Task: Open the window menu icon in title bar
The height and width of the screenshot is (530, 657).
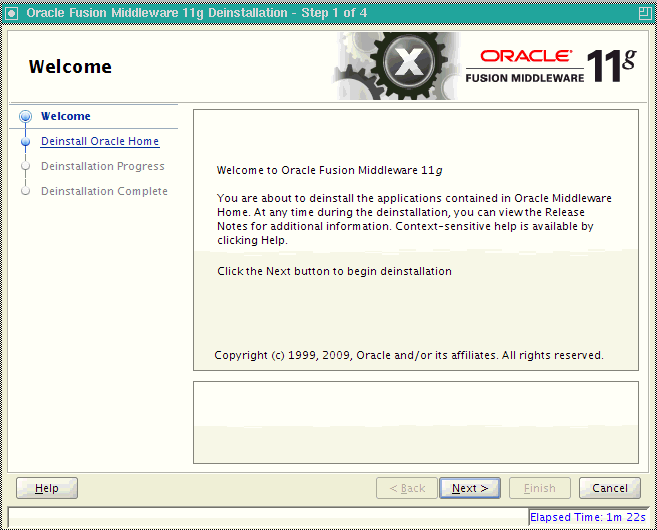Action: [11, 13]
